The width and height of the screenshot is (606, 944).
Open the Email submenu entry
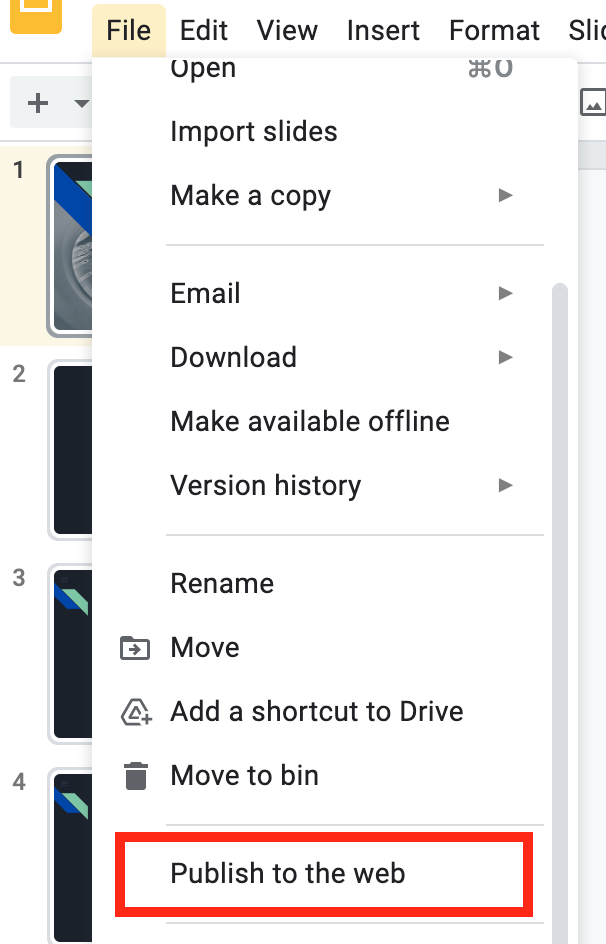206,294
